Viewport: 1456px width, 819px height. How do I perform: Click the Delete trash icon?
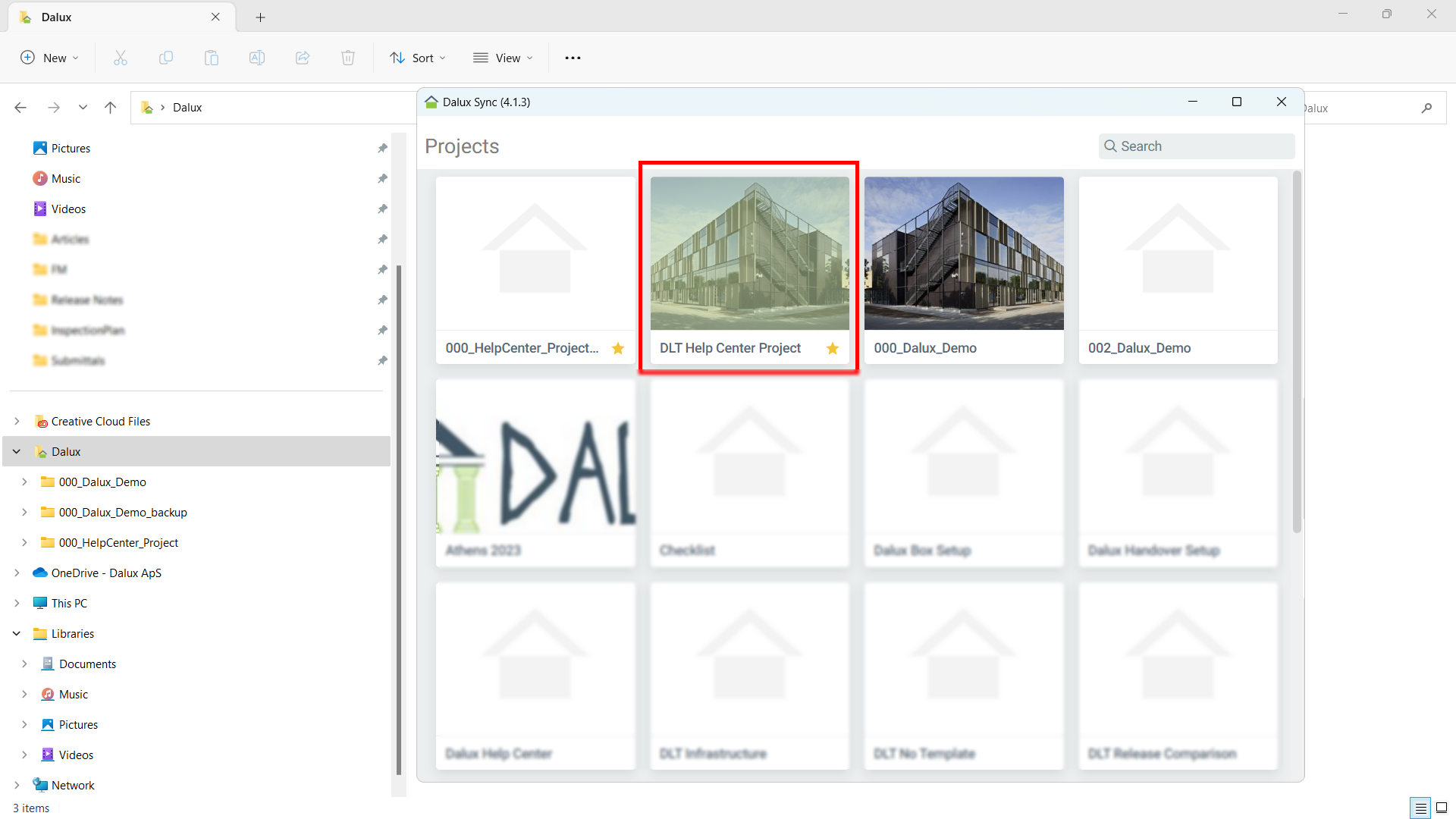348,58
